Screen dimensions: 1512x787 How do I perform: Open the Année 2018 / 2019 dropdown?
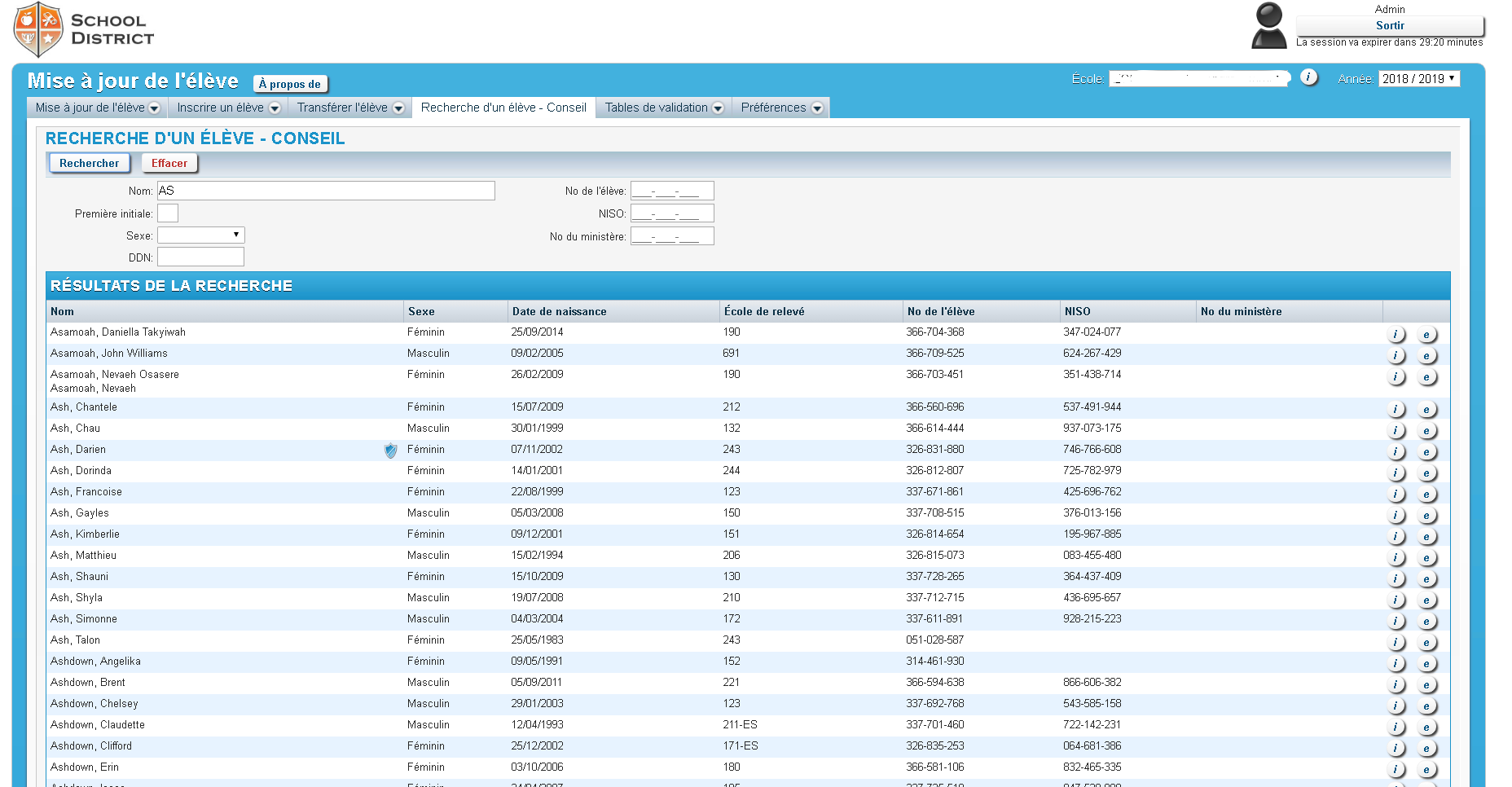pos(1418,79)
